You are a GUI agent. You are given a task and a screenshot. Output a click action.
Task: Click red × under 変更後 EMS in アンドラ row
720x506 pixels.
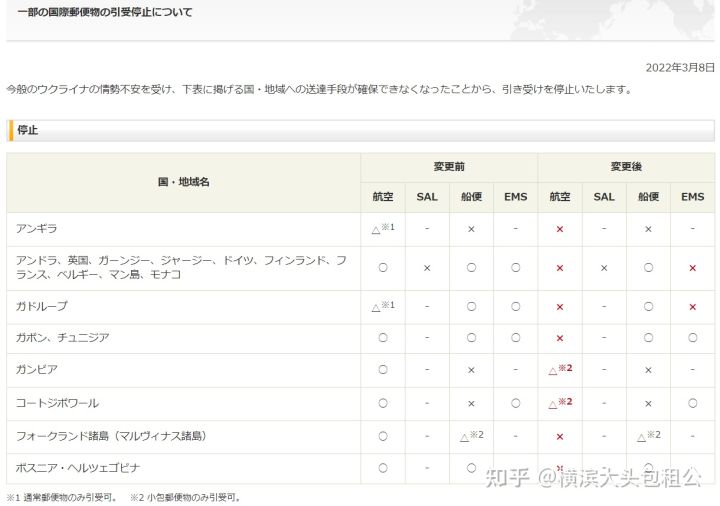click(692, 268)
